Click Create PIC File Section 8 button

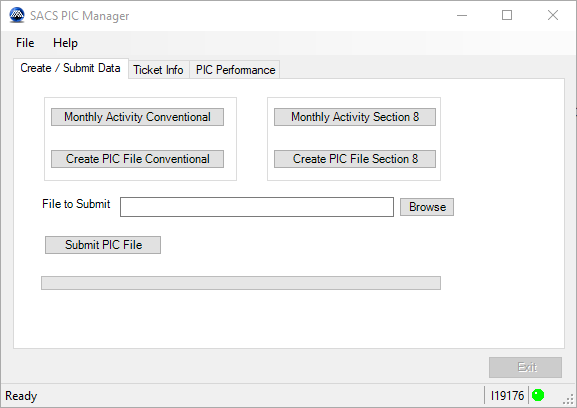pos(355,159)
